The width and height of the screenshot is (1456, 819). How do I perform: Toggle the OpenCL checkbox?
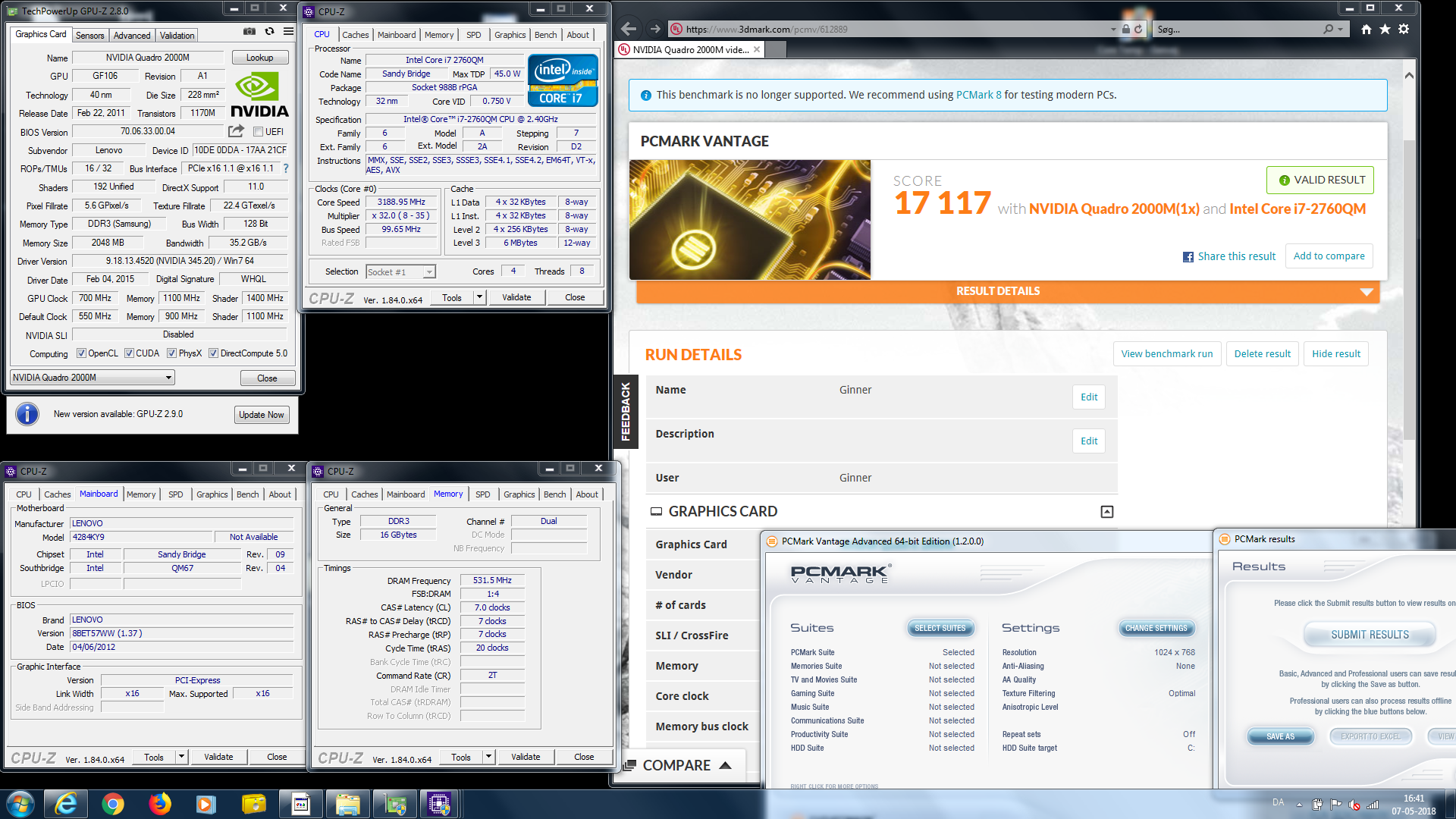click(x=81, y=353)
